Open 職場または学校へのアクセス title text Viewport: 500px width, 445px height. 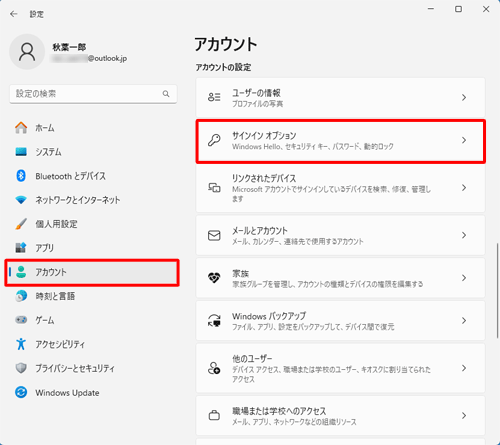pyautogui.click(x=279, y=411)
